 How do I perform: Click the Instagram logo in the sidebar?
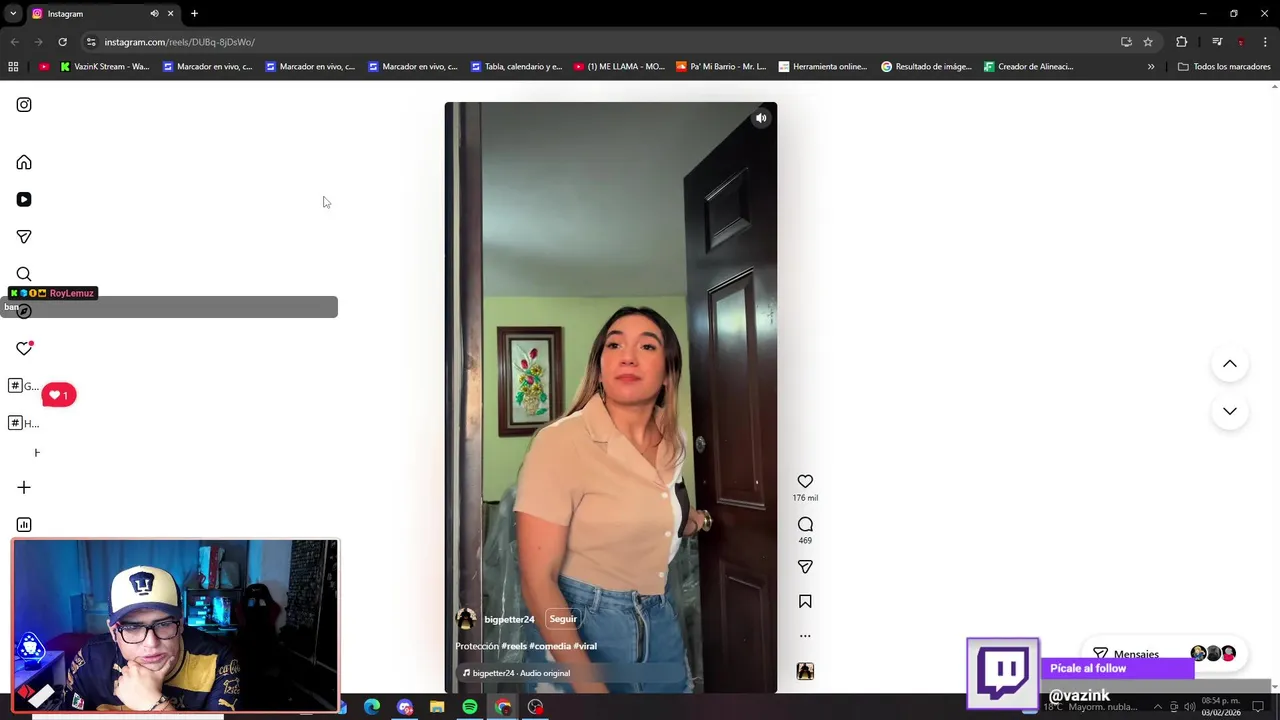[24, 105]
